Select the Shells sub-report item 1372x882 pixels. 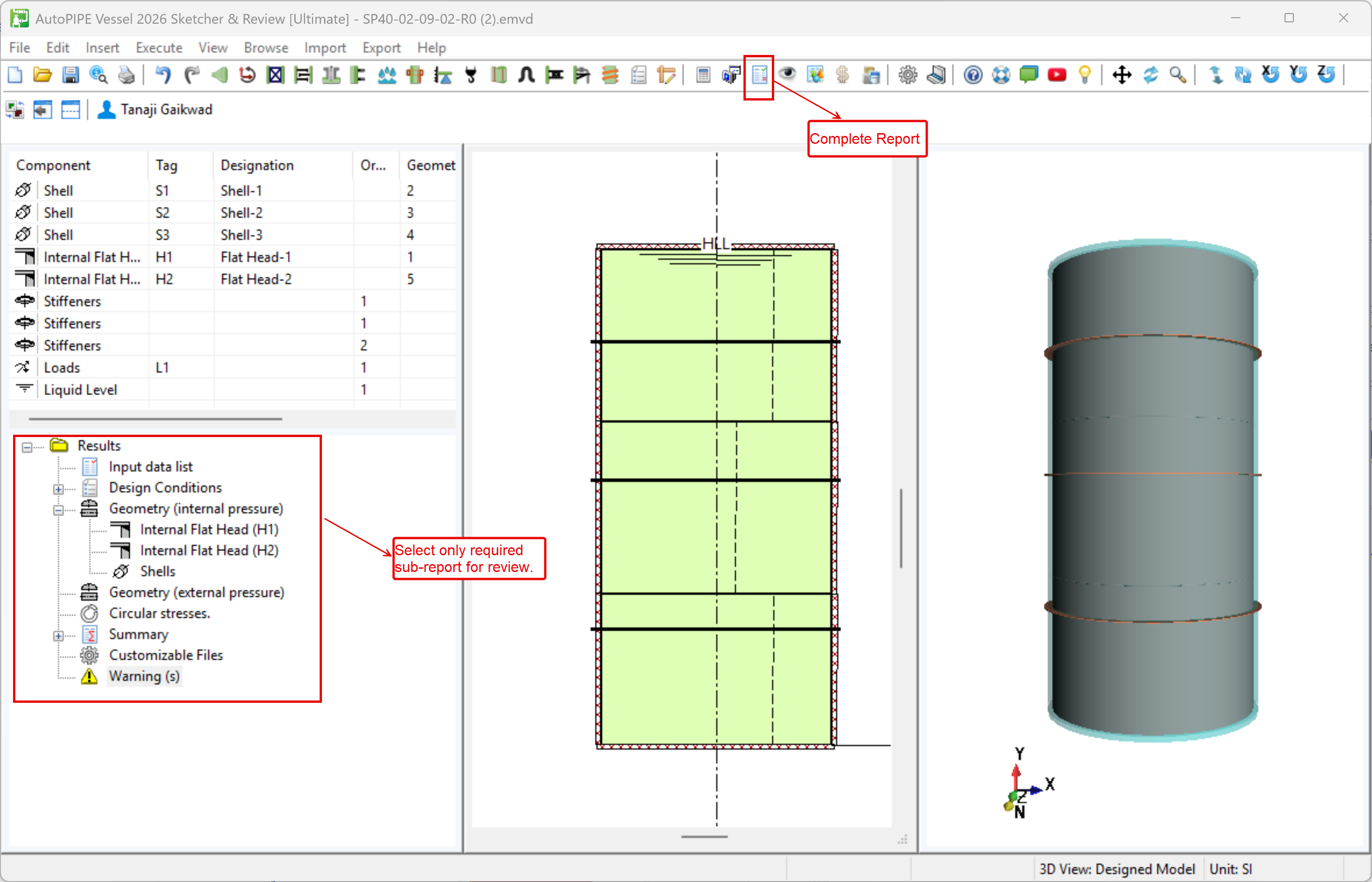(x=158, y=572)
